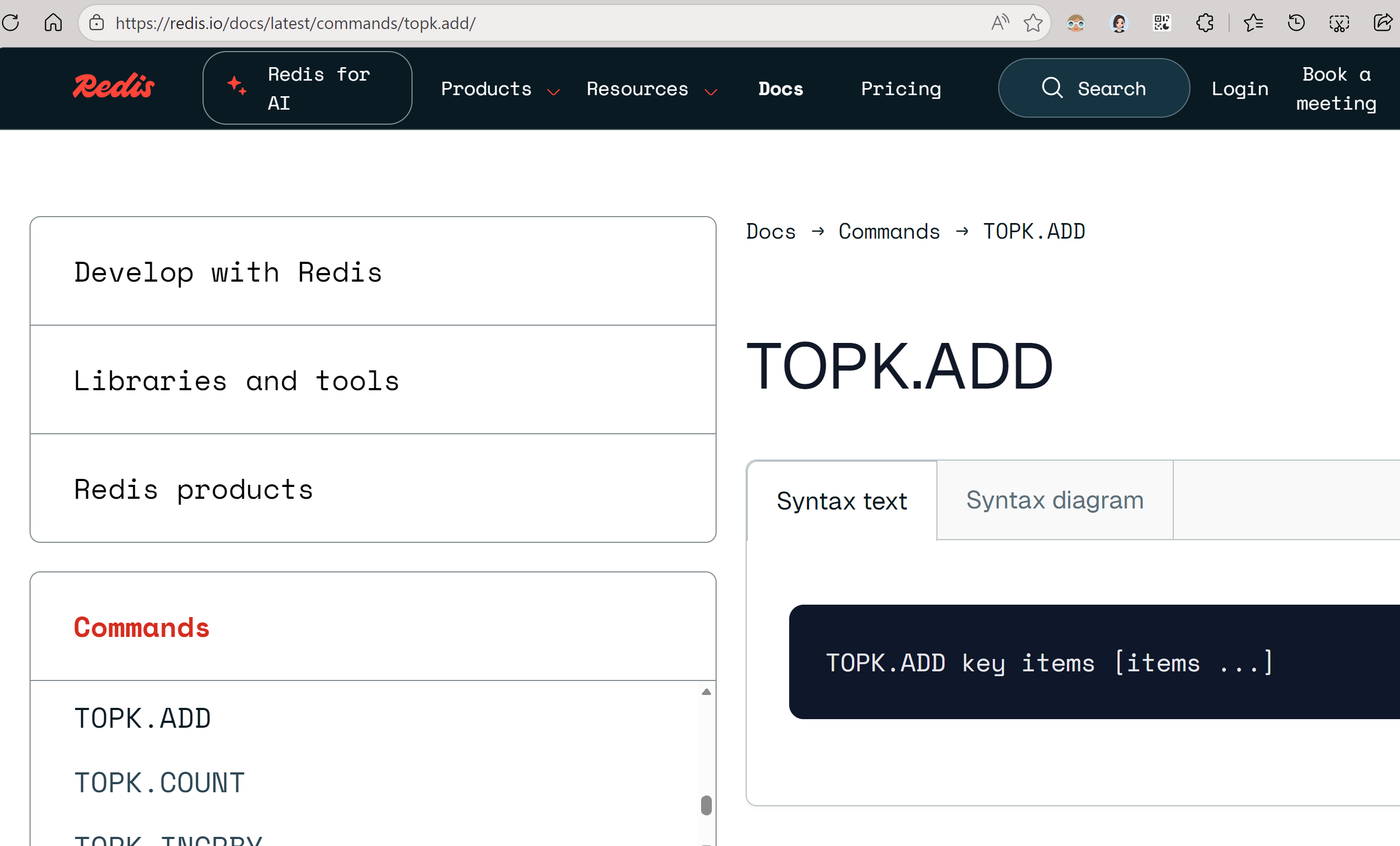Click the read aloud icon in address bar
This screenshot has width=1400, height=846.
coord(999,23)
